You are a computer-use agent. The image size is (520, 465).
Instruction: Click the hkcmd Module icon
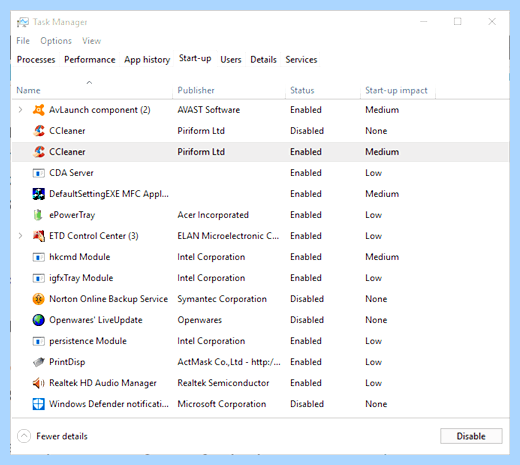(39, 257)
